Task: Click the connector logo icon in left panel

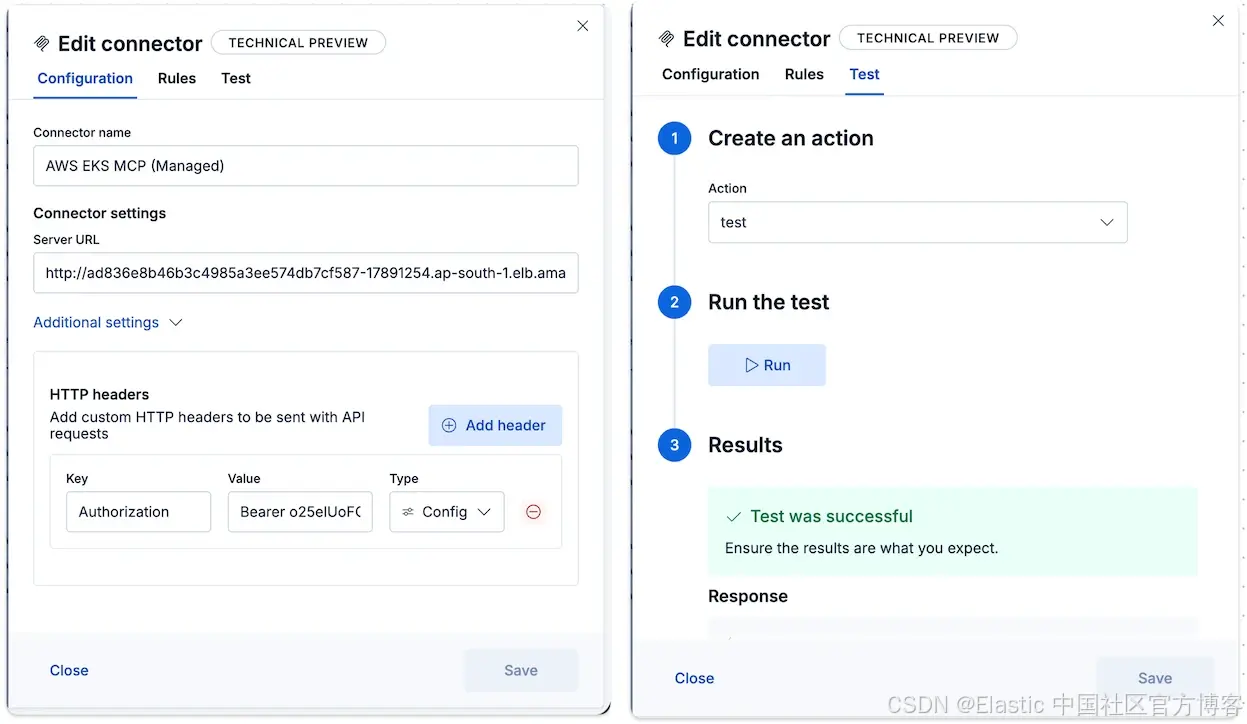Action: tap(42, 43)
